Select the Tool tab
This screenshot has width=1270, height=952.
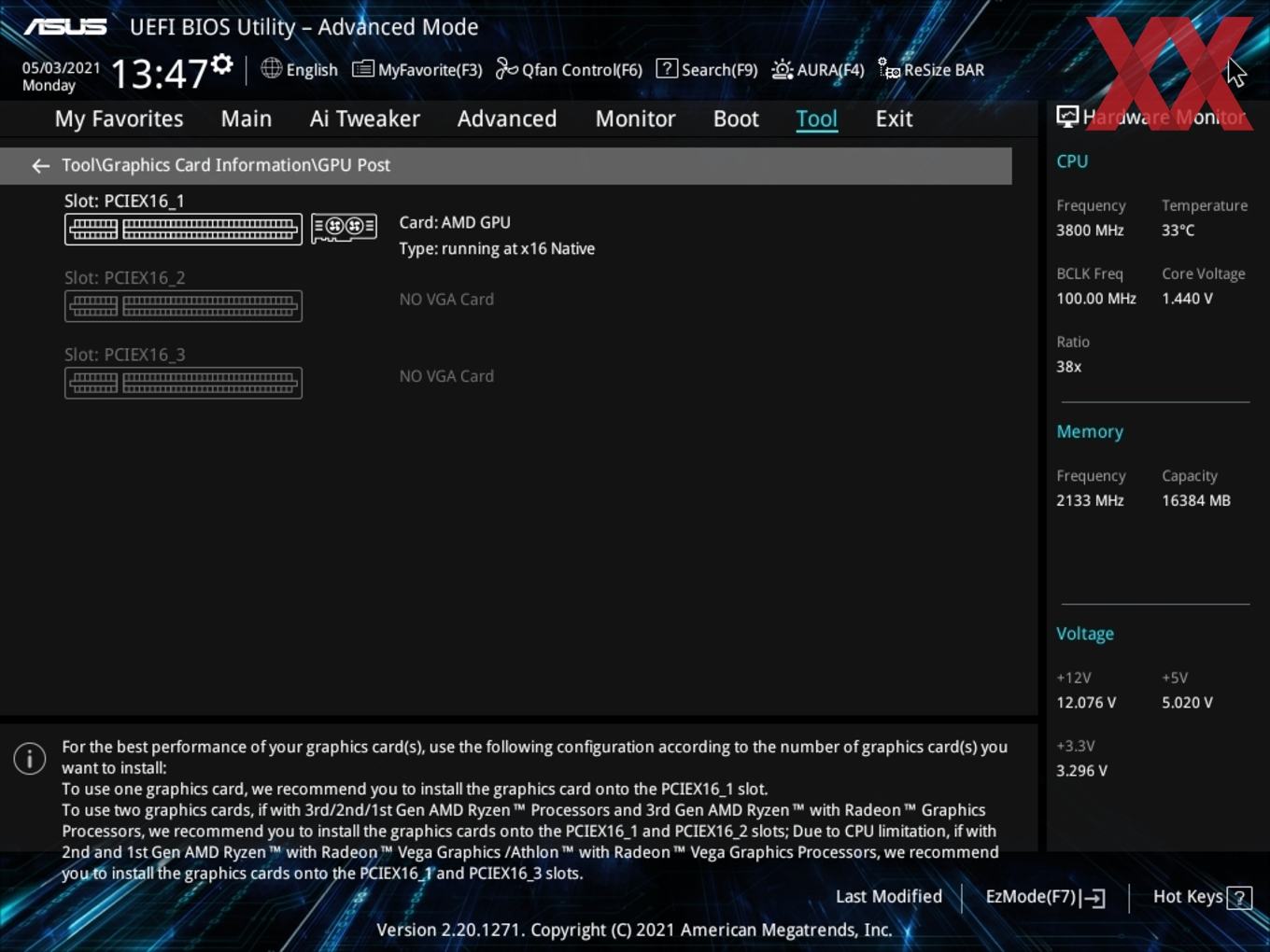click(816, 119)
